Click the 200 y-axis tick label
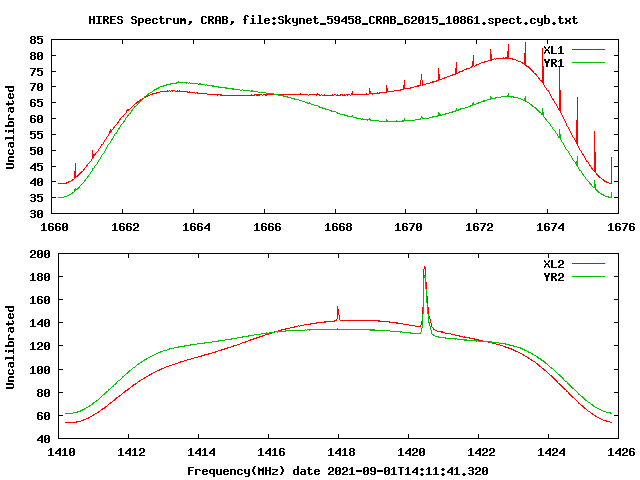 click(40, 254)
